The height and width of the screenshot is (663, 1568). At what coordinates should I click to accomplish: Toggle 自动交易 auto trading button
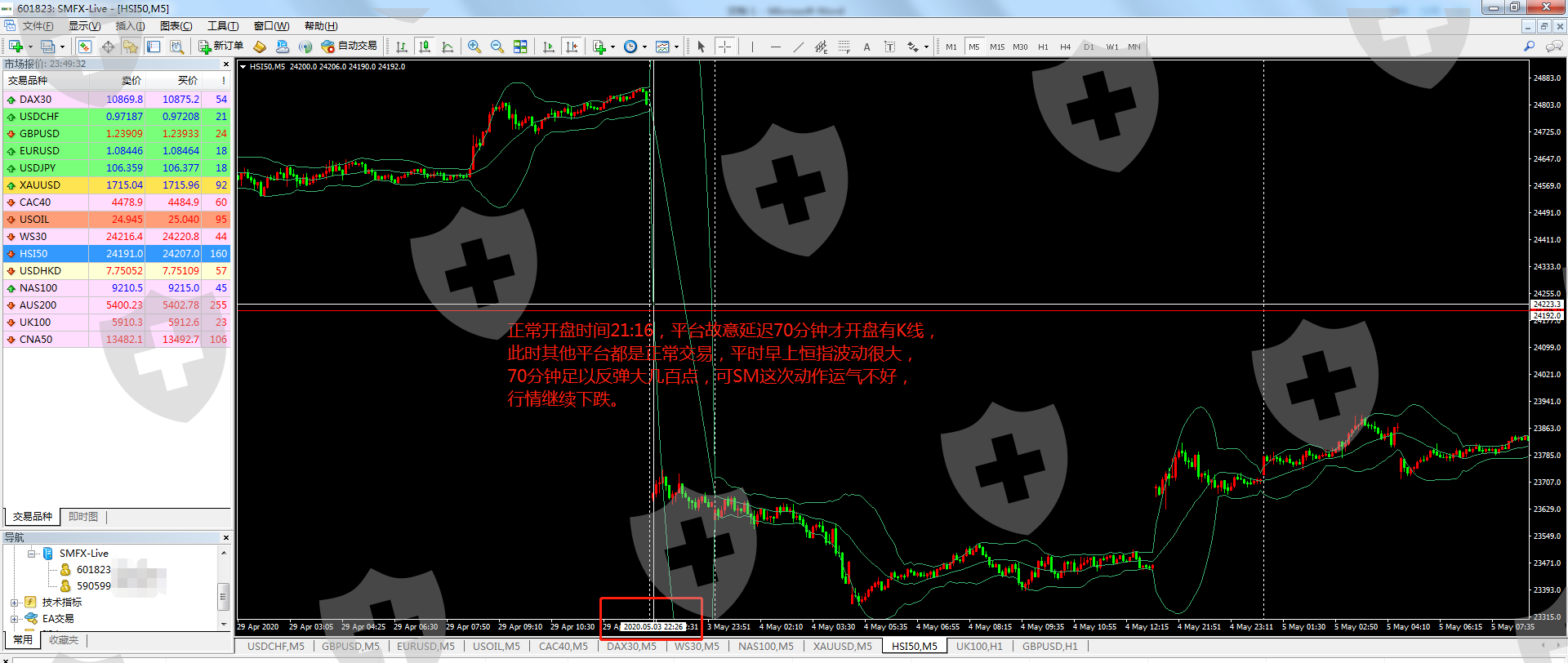tap(350, 47)
